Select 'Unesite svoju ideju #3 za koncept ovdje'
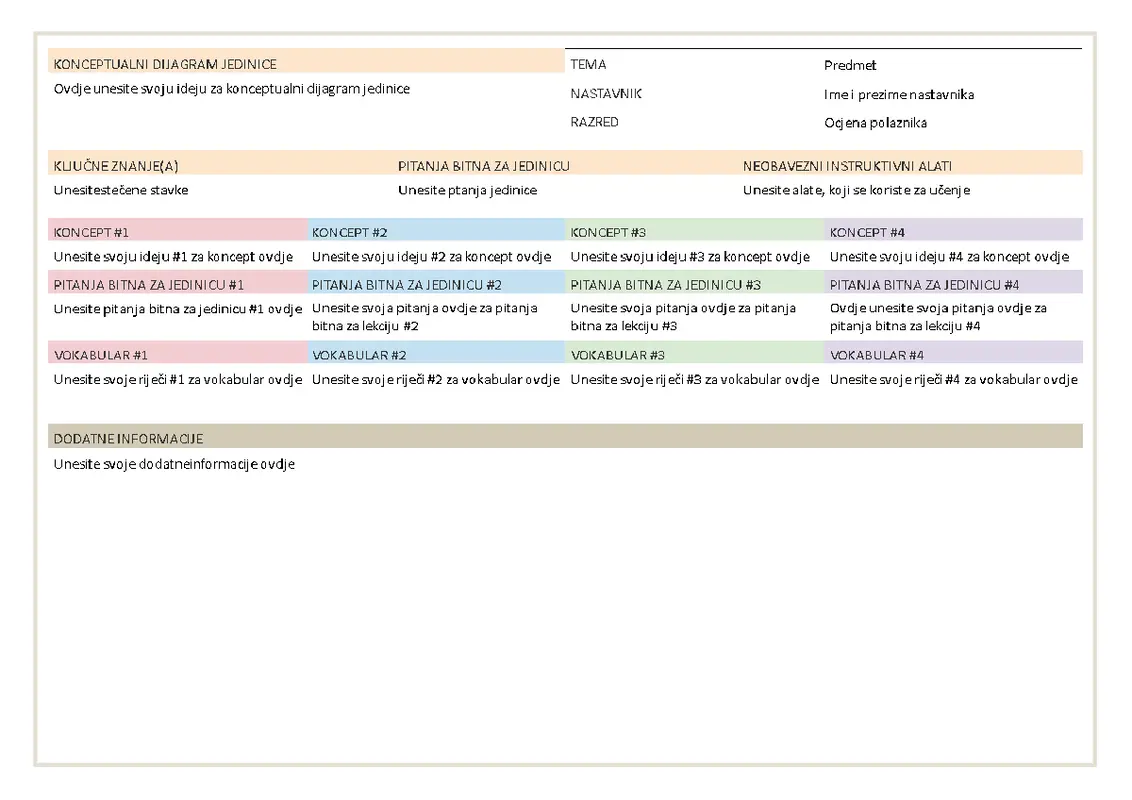The width and height of the screenshot is (1132, 800). pyautogui.click(x=690, y=257)
